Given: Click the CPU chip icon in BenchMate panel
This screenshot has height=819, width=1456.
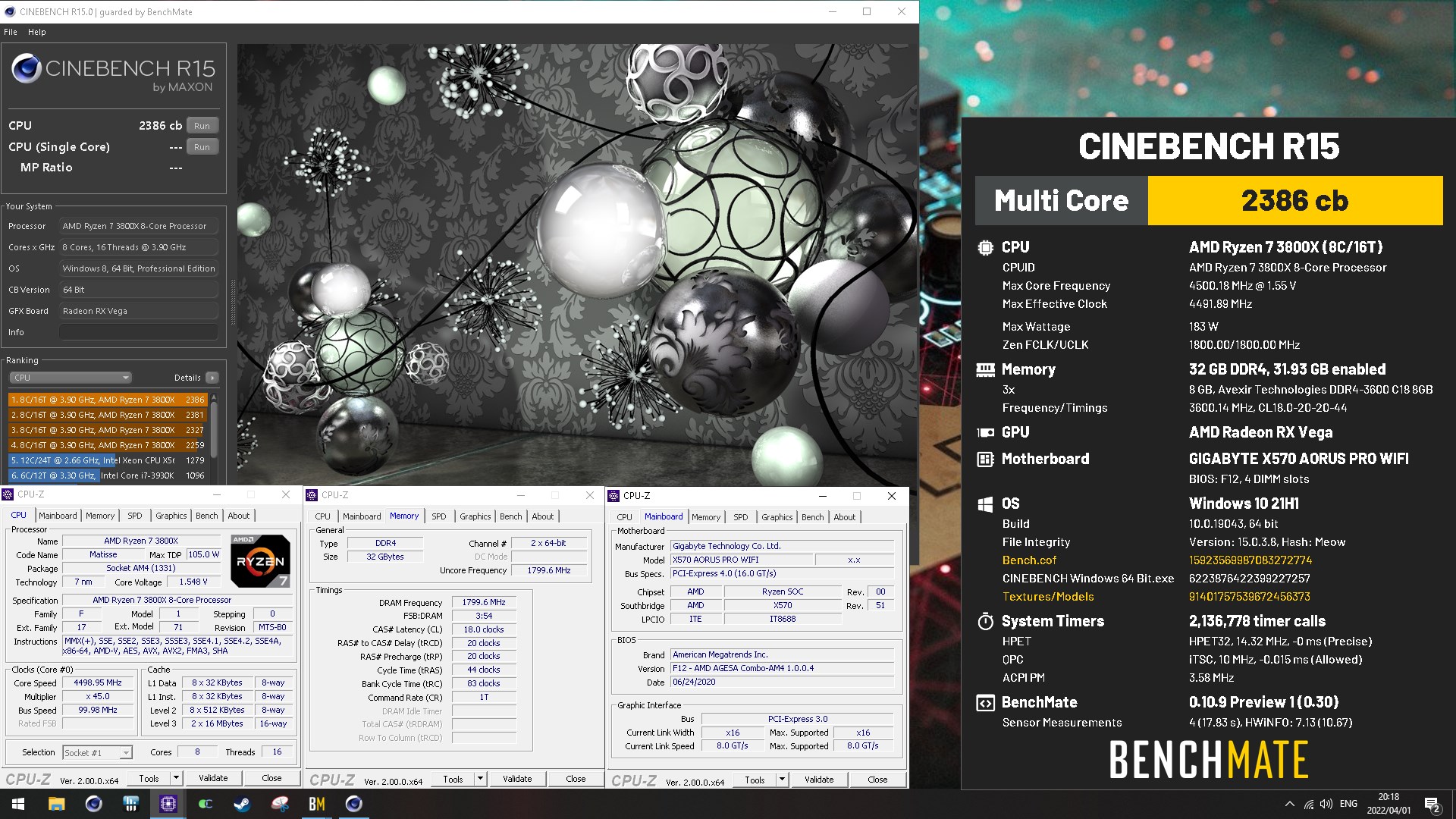Looking at the screenshot, I should coord(985,247).
